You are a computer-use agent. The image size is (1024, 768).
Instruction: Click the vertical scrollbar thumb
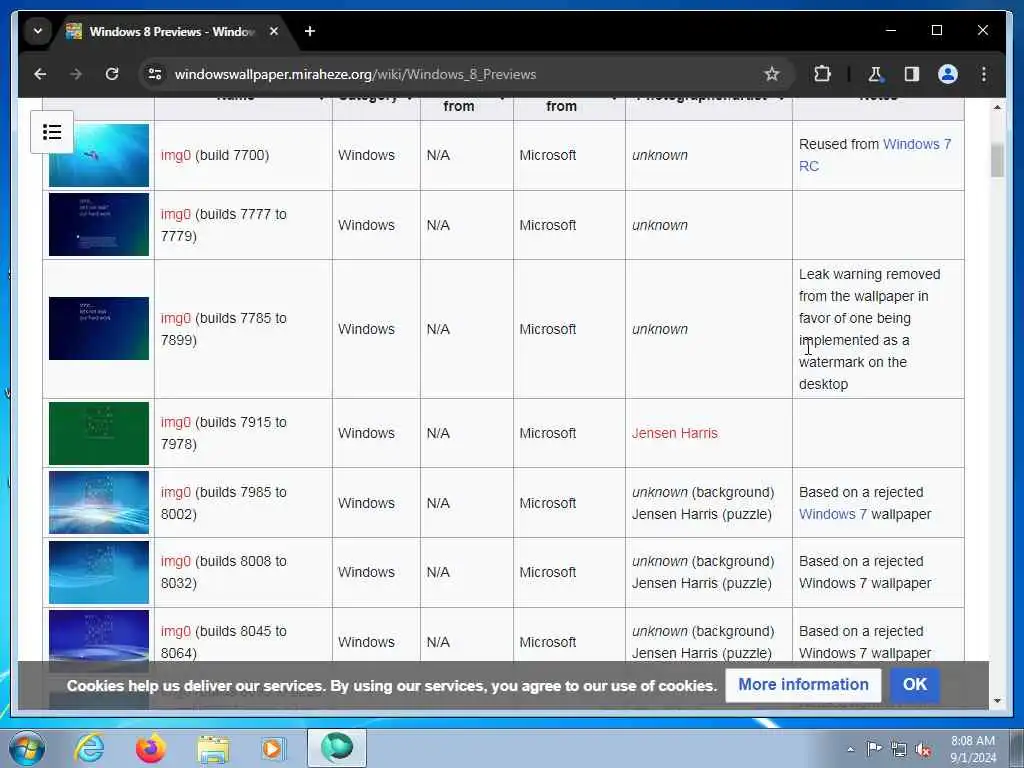point(997,160)
